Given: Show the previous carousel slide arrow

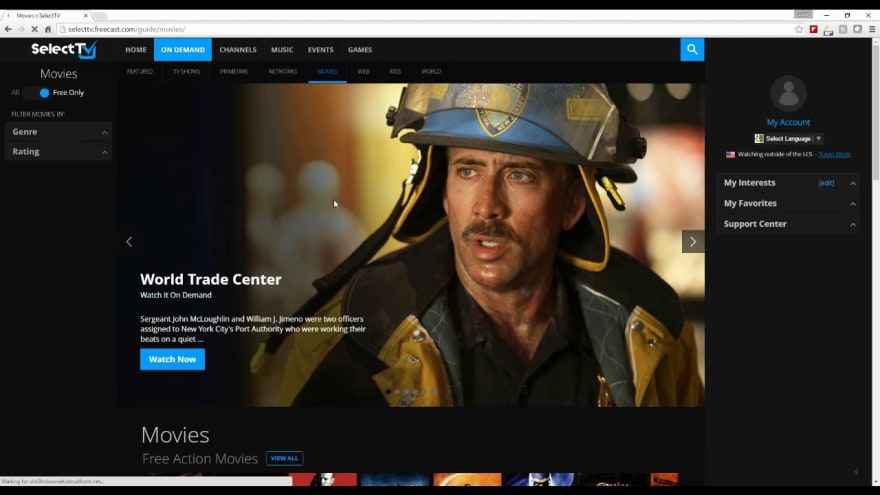Looking at the screenshot, I should [x=129, y=241].
